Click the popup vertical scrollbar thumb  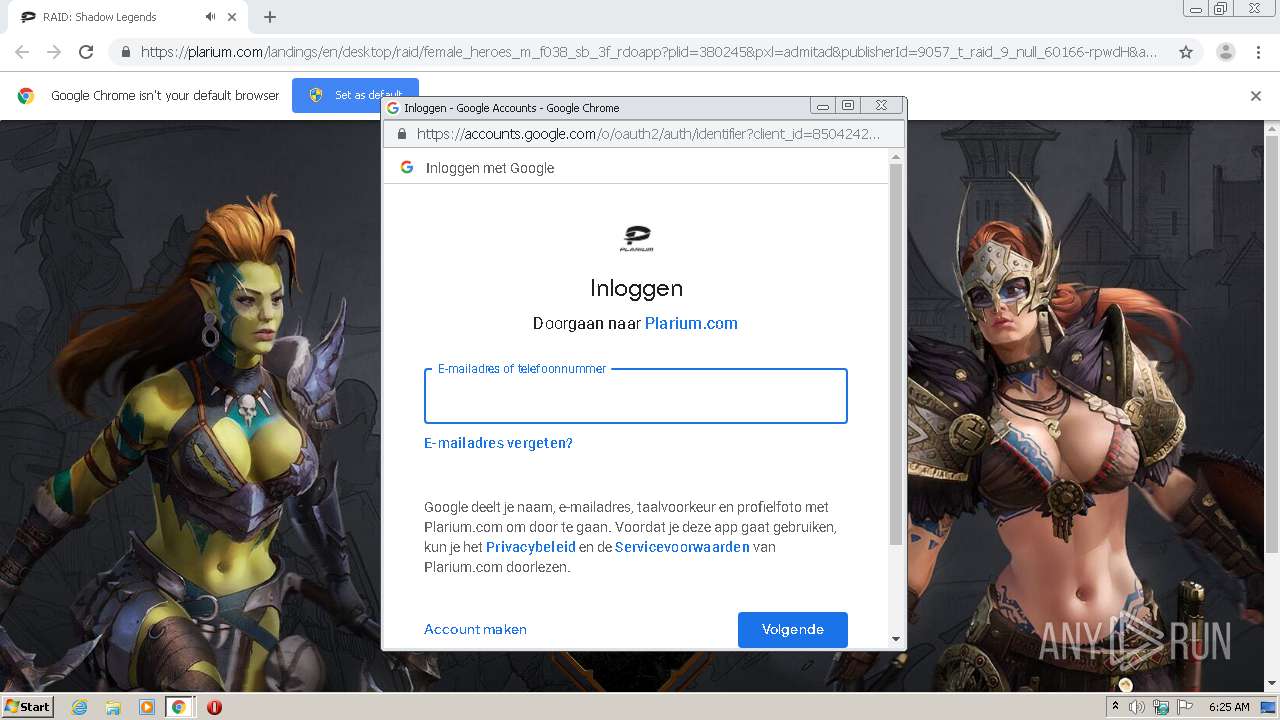click(x=896, y=354)
